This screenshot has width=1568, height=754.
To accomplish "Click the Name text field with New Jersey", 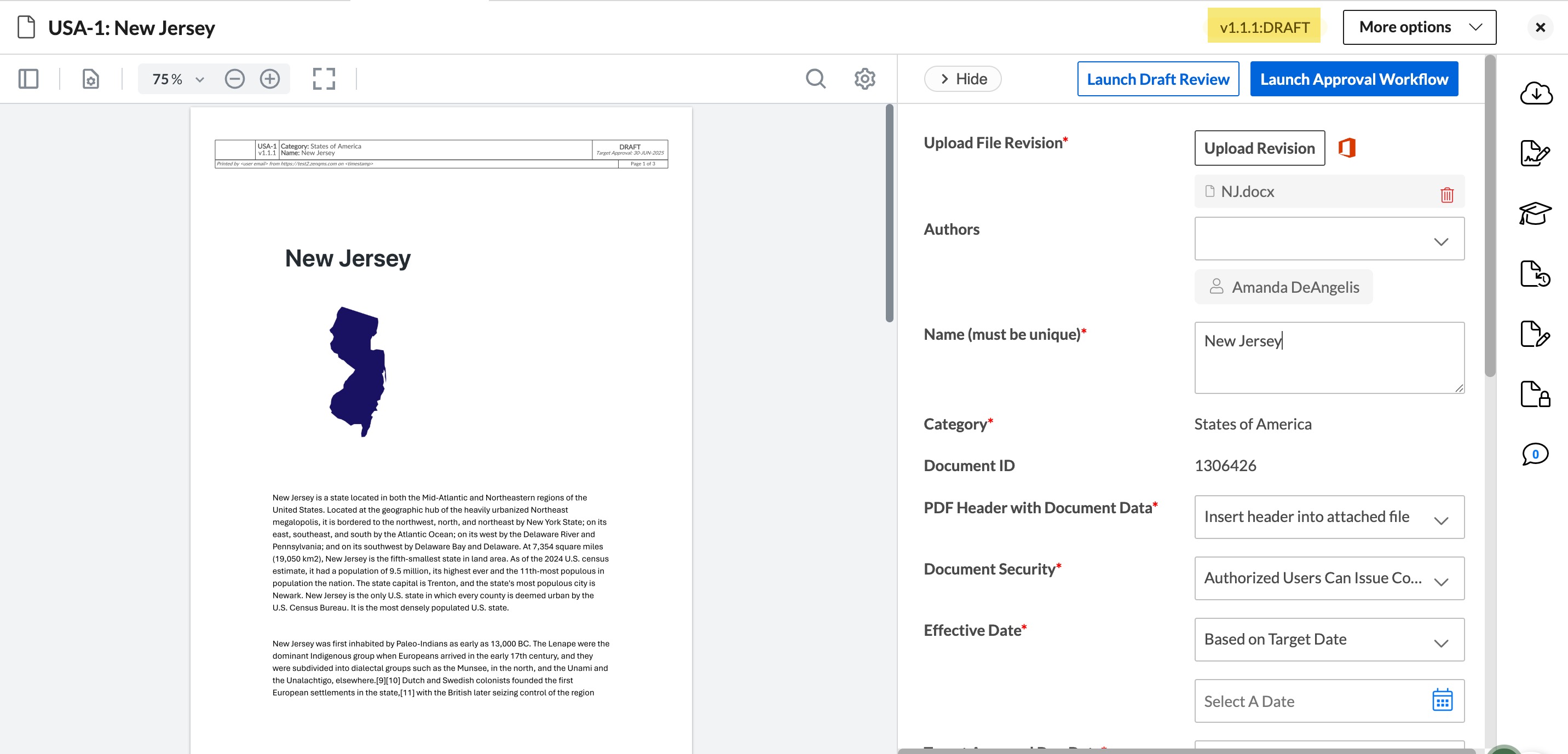I will coord(1329,358).
